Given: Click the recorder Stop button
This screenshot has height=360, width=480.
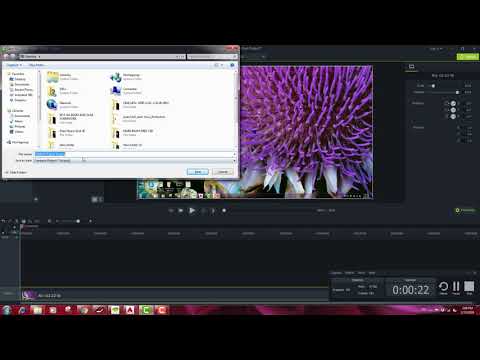Looking at the screenshot, I should [x=469, y=288].
